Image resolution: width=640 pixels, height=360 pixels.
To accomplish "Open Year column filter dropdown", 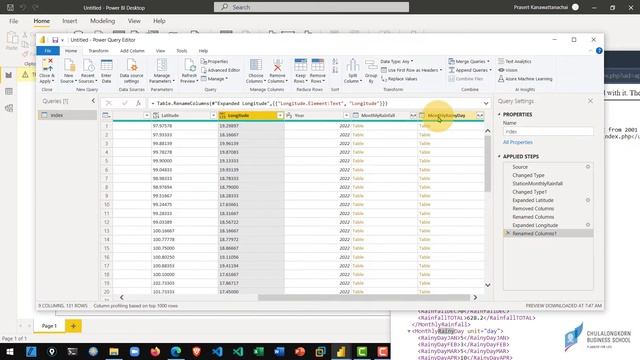I will click(x=346, y=116).
